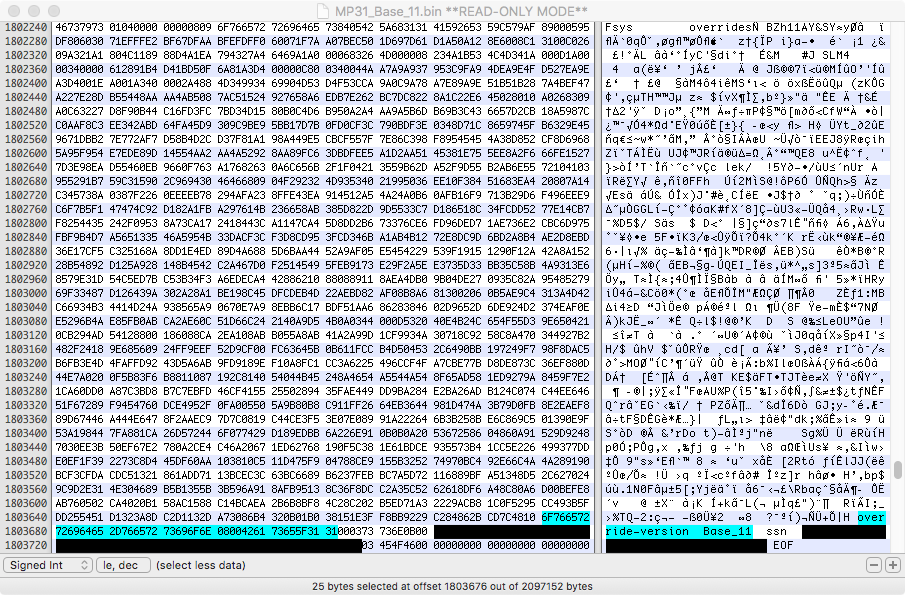Viewport: 905px width, 595px height.
Task: Select hex word CC493B5F
Action: pos(566,503)
